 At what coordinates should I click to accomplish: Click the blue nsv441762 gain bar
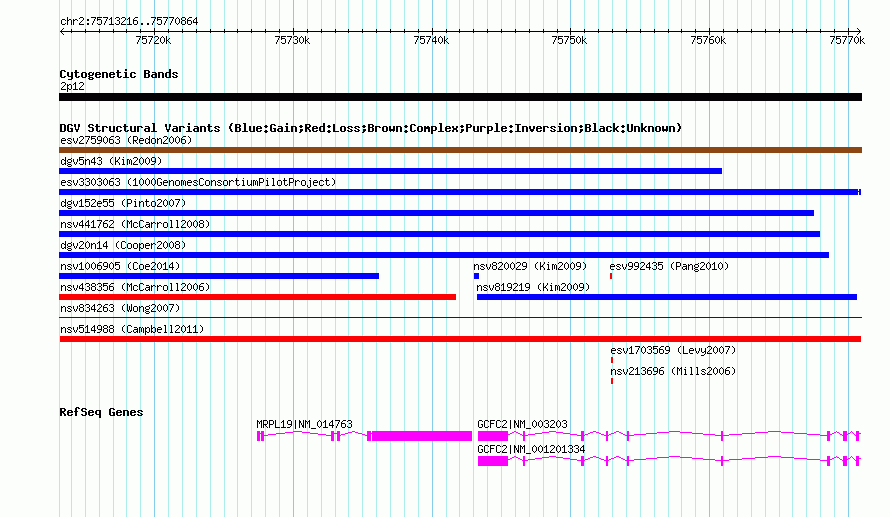[x=439, y=234]
